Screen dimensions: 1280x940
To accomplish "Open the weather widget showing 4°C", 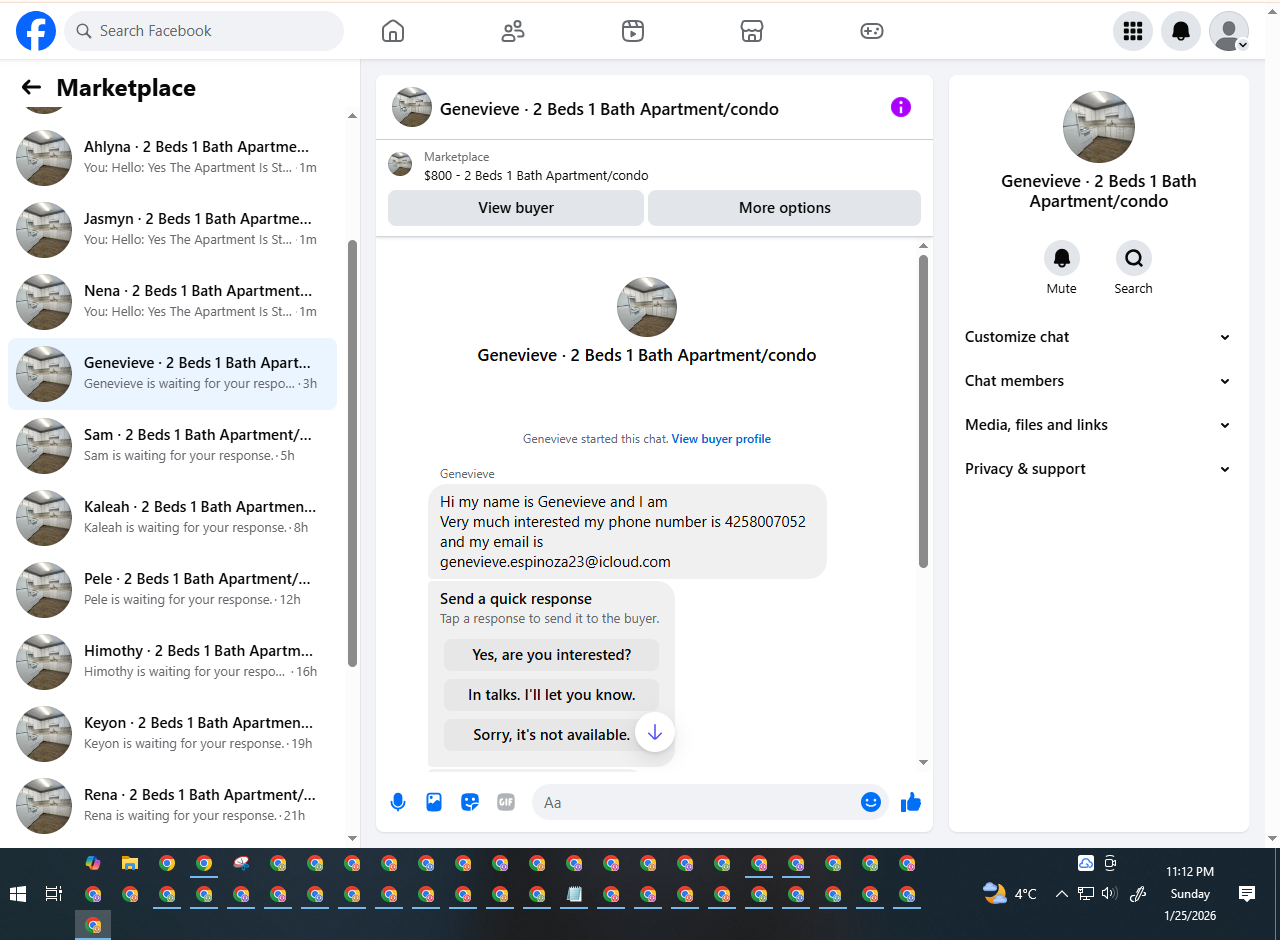I will [x=1010, y=894].
